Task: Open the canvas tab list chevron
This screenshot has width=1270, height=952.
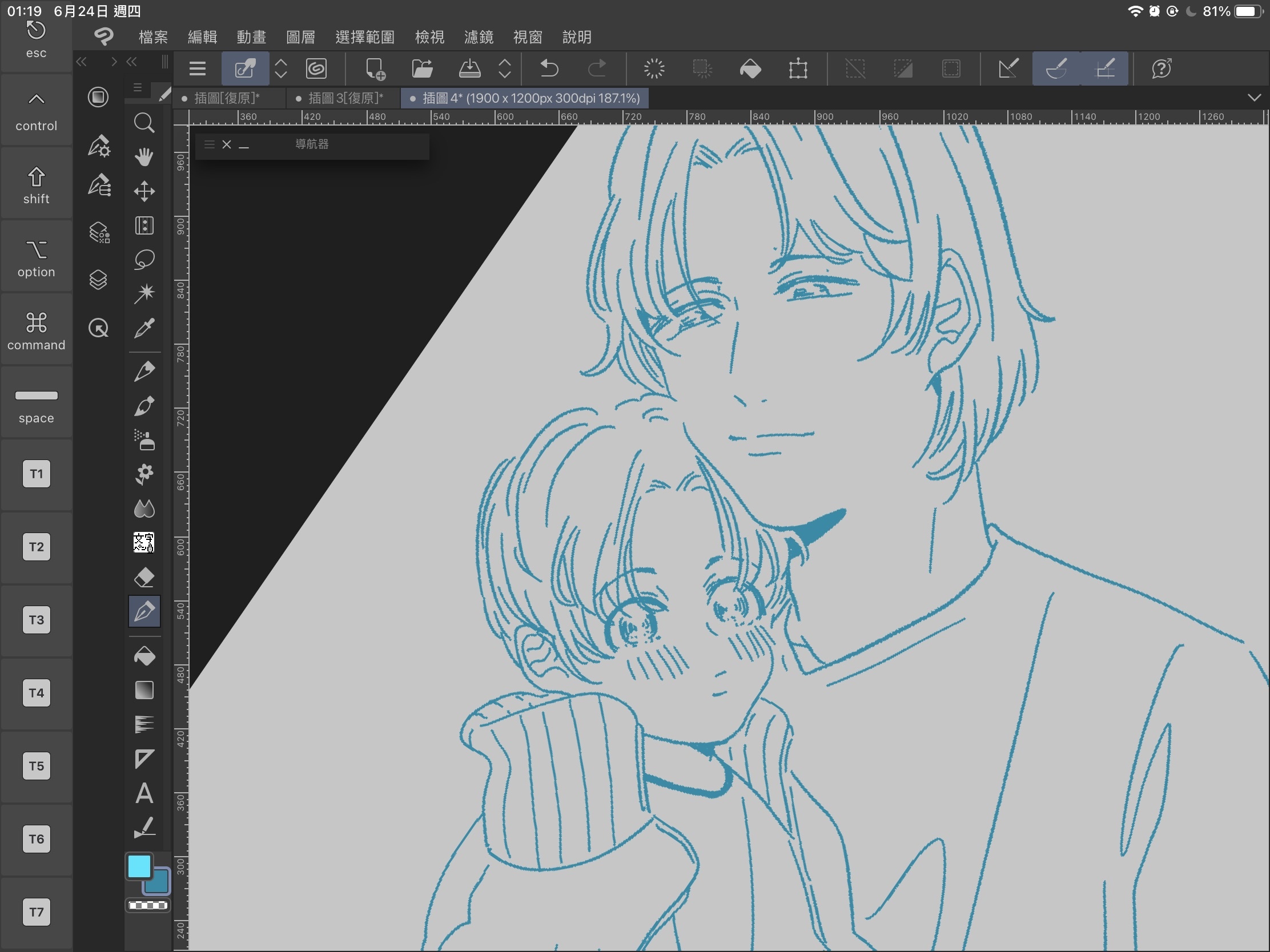Action: point(1254,98)
